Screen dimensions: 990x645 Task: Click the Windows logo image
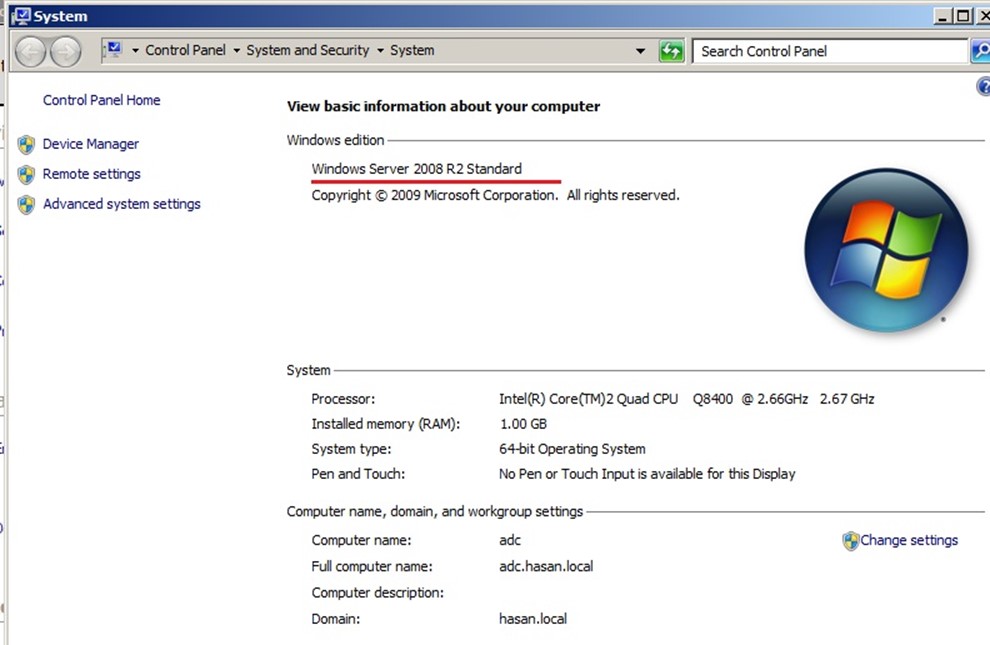(886, 250)
